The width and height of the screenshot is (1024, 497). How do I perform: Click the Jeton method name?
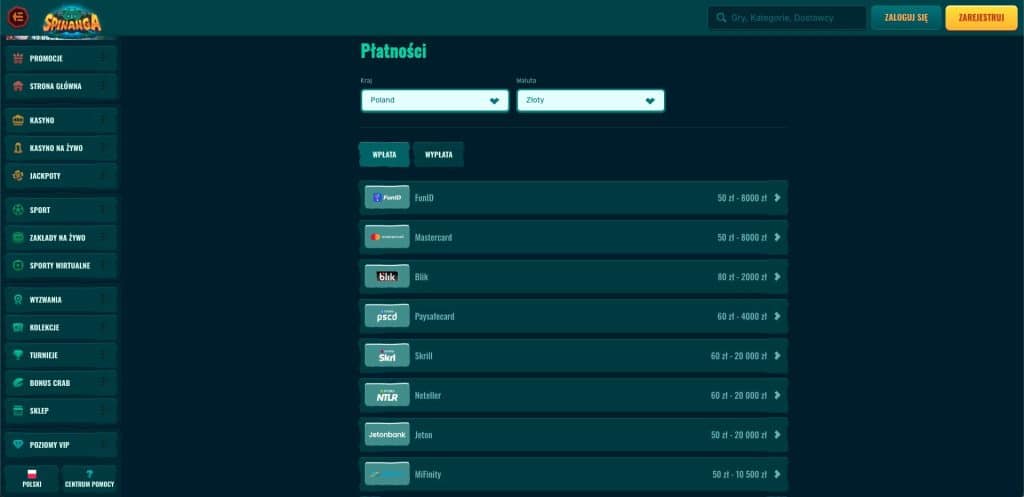click(423, 435)
